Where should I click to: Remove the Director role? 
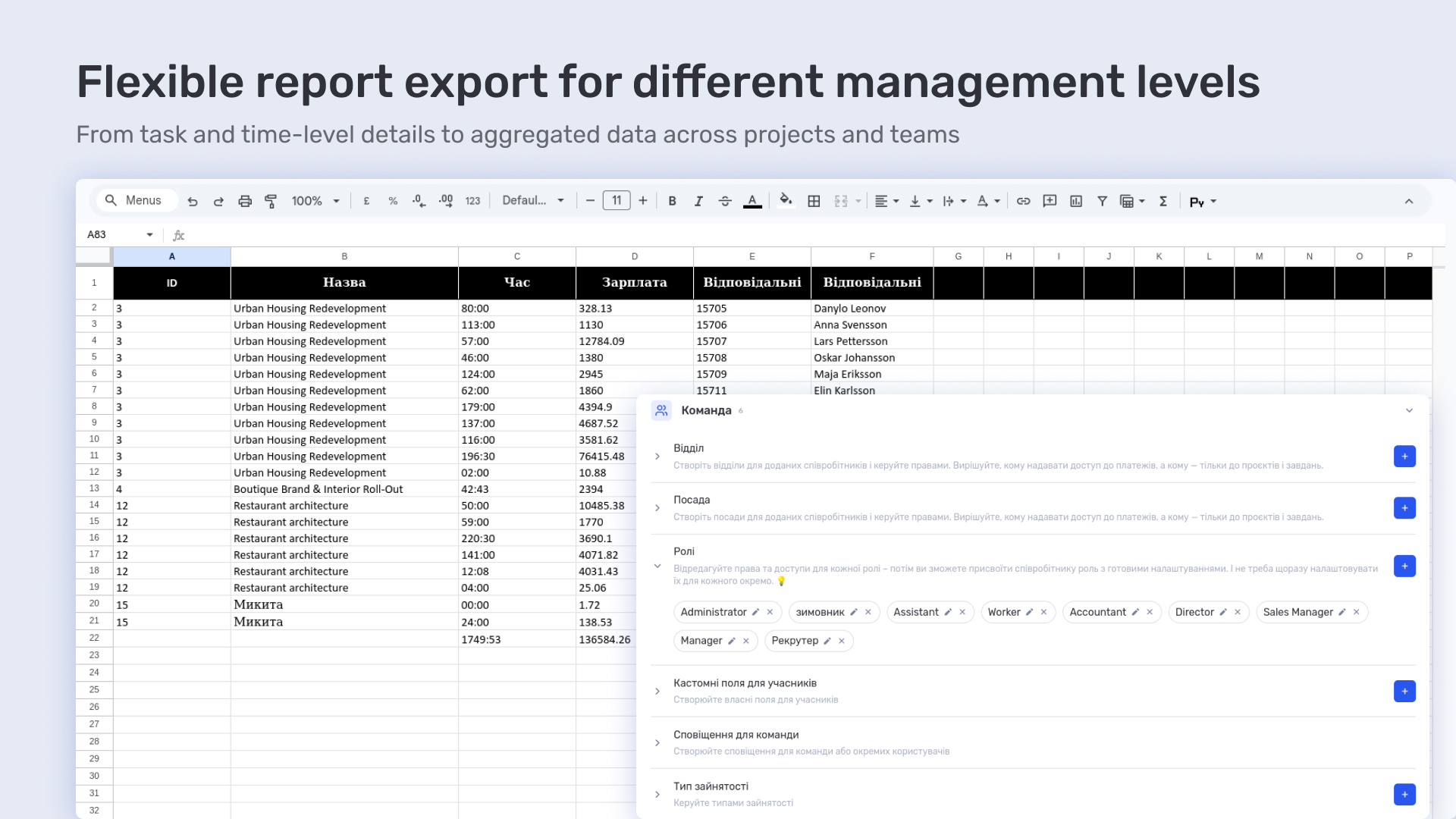pos(1238,612)
